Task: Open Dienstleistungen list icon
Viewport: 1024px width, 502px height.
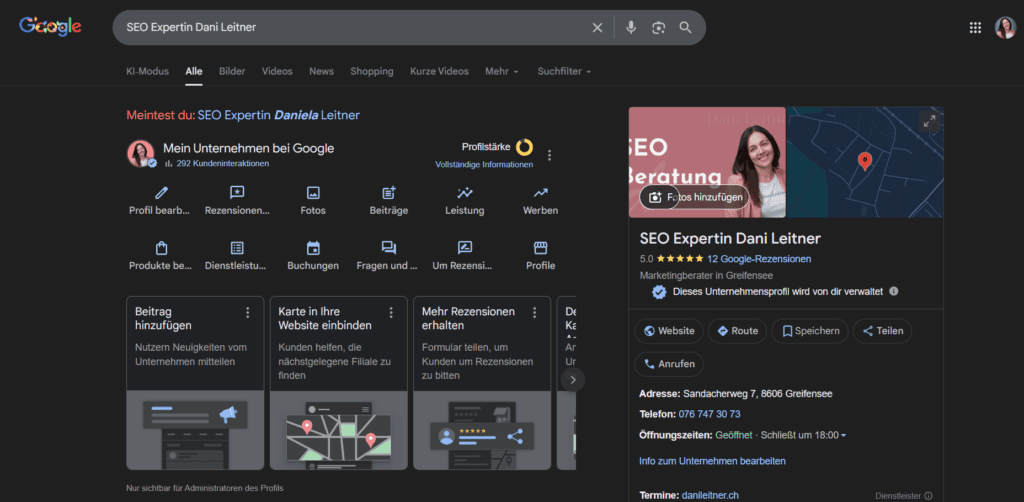Action: [x=237, y=248]
